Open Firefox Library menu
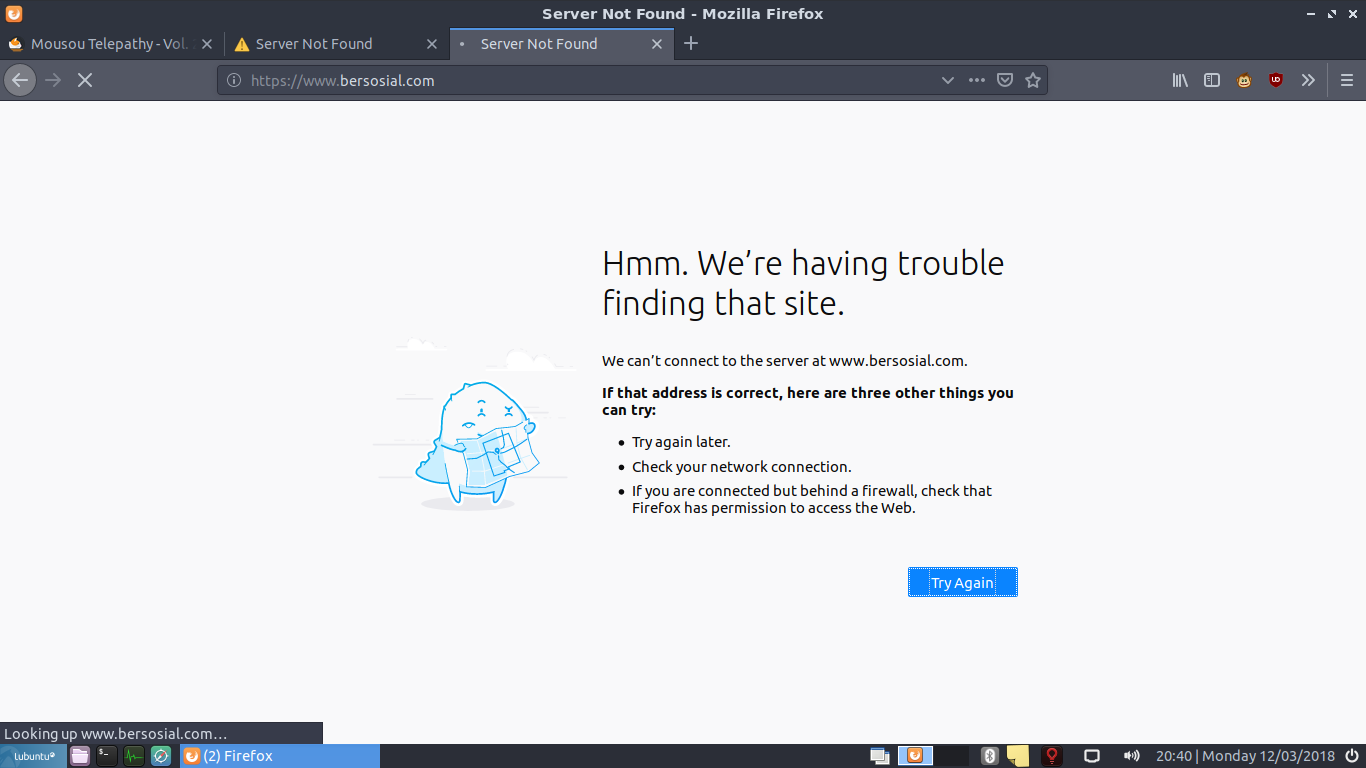Image resolution: width=1366 pixels, height=768 pixels. (1180, 80)
